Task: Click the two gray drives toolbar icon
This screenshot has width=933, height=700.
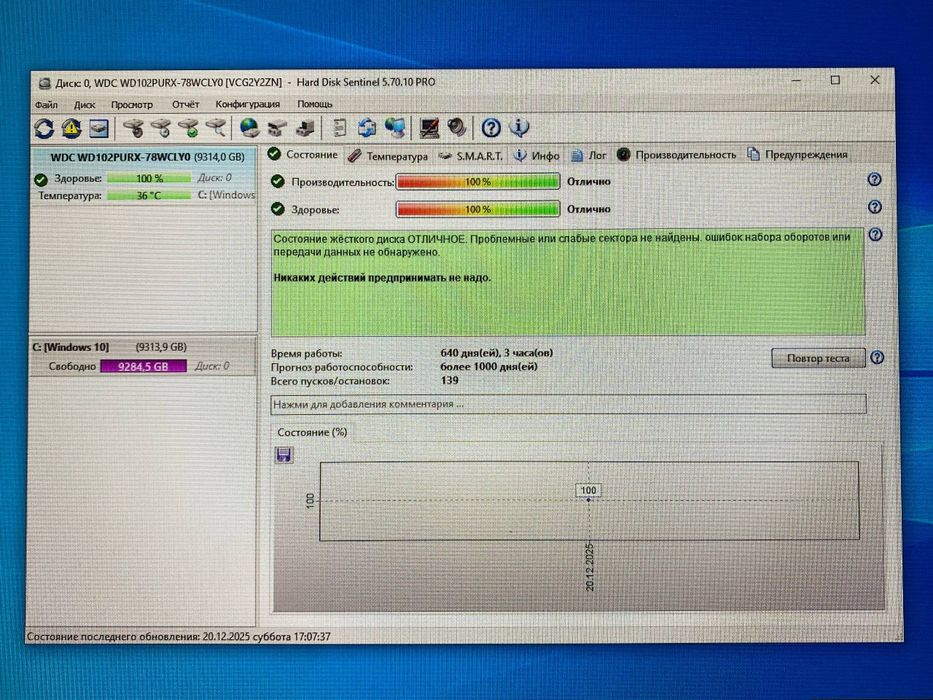Action: 277,127
